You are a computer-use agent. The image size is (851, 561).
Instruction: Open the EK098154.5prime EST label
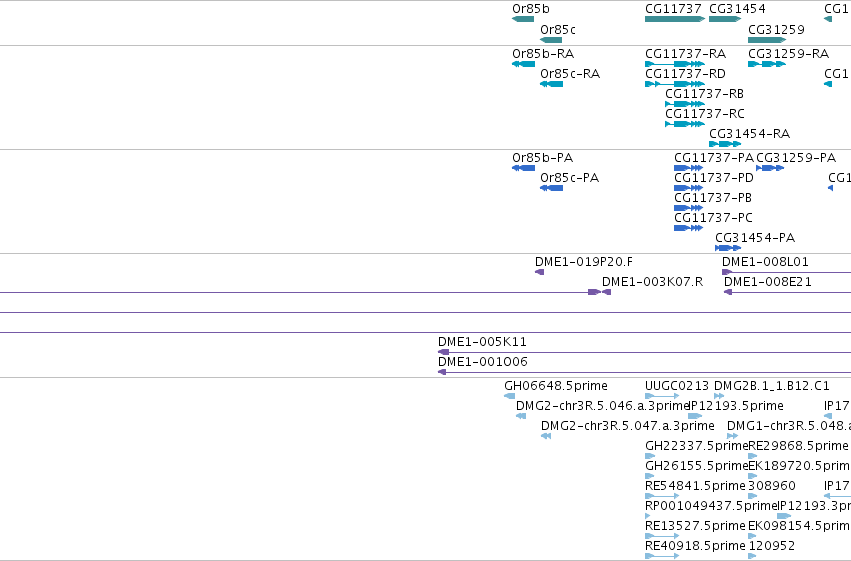pyautogui.click(x=799, y=526)
